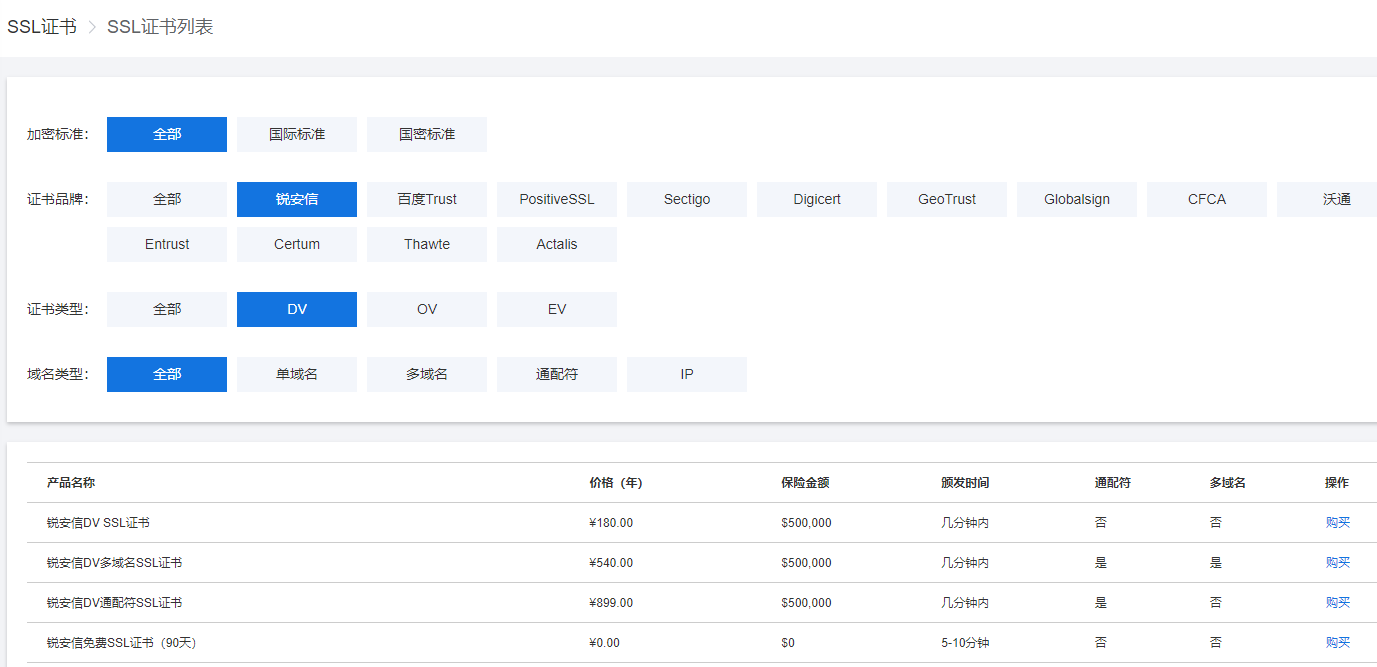The image size is (1377, 667).
Task: Choose the Sectigo brand filter
Action: (687, 199)
